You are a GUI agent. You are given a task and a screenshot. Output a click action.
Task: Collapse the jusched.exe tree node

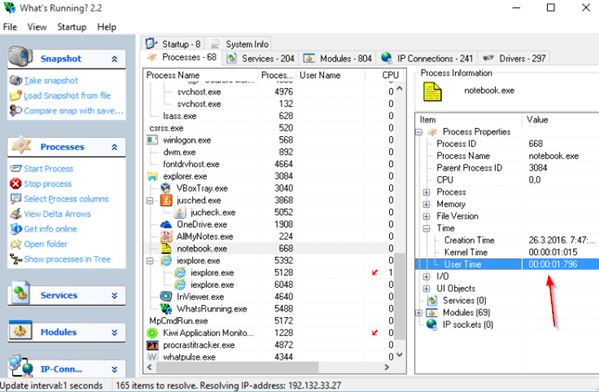[150, 200]
